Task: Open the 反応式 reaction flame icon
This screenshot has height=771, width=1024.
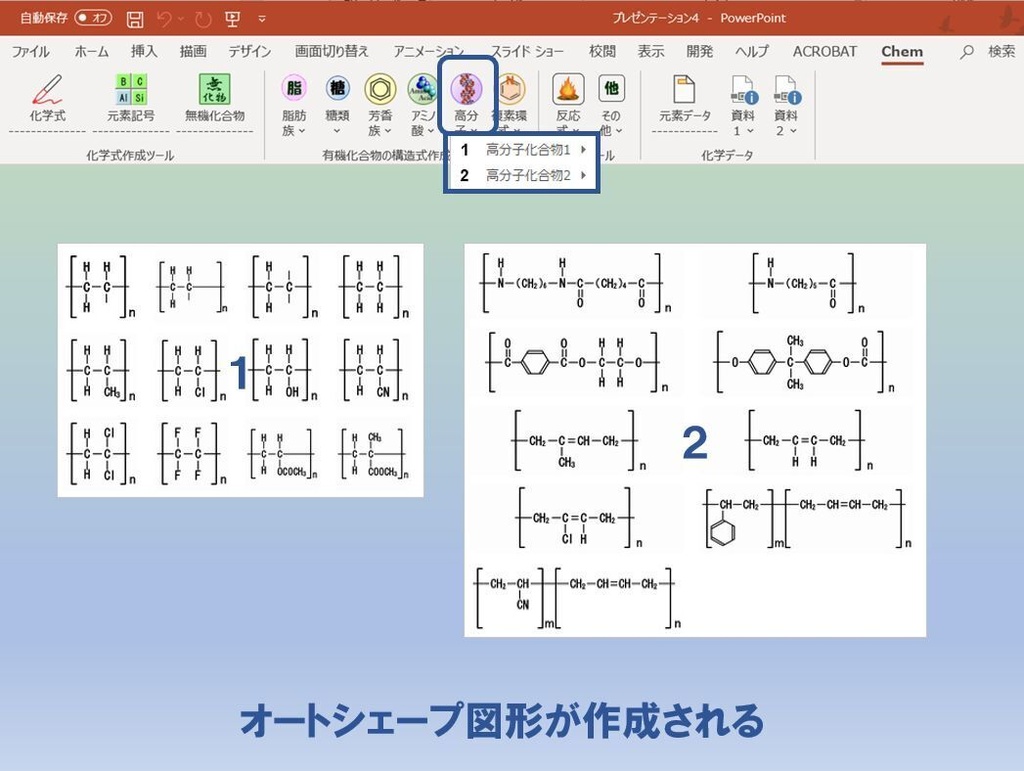Action: click(x=568, y=89)
